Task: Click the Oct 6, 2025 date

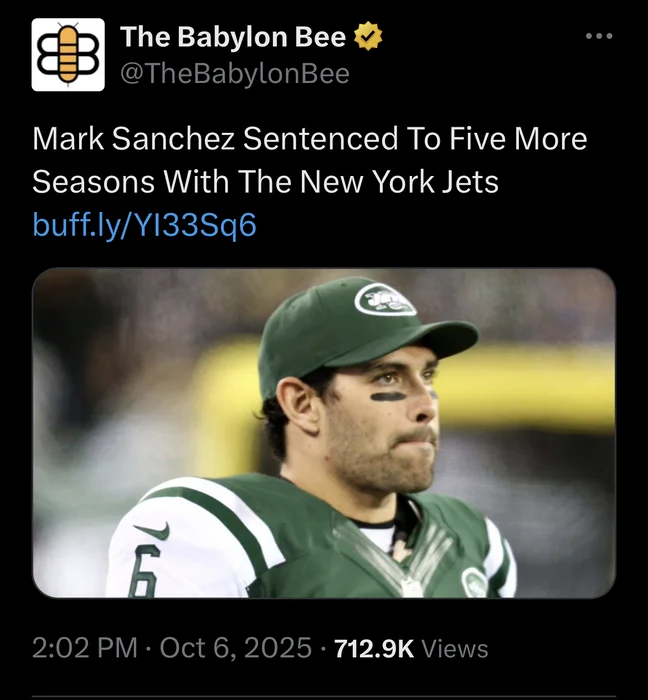Action: pyautogui.click(x=235, y=648)
